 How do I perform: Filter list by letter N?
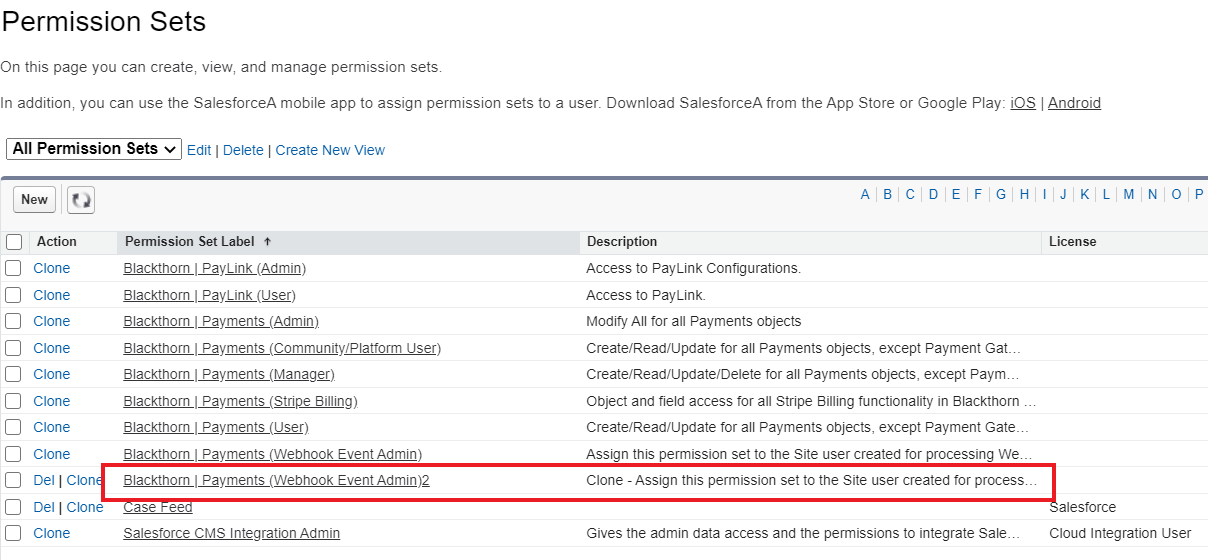tap(1152, 195)
